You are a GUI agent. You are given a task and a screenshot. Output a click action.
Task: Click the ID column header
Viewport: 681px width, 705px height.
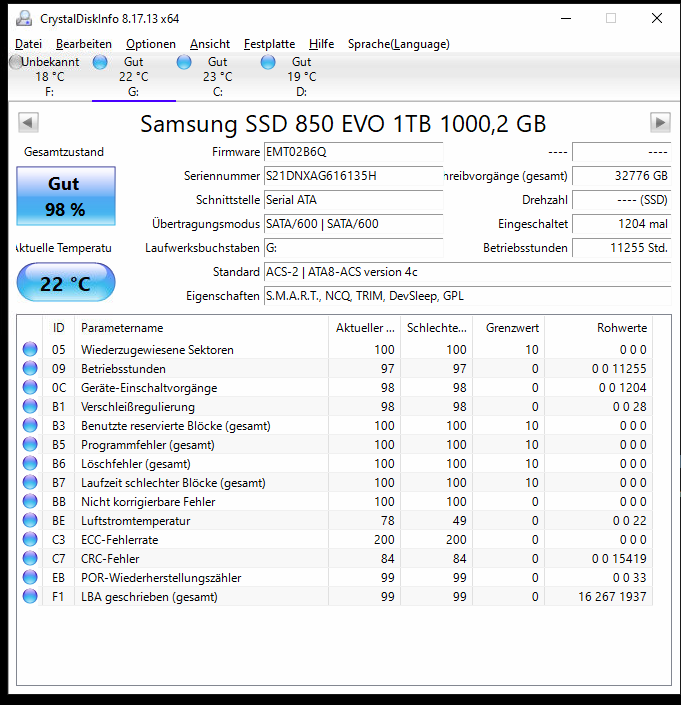[58, 328]
